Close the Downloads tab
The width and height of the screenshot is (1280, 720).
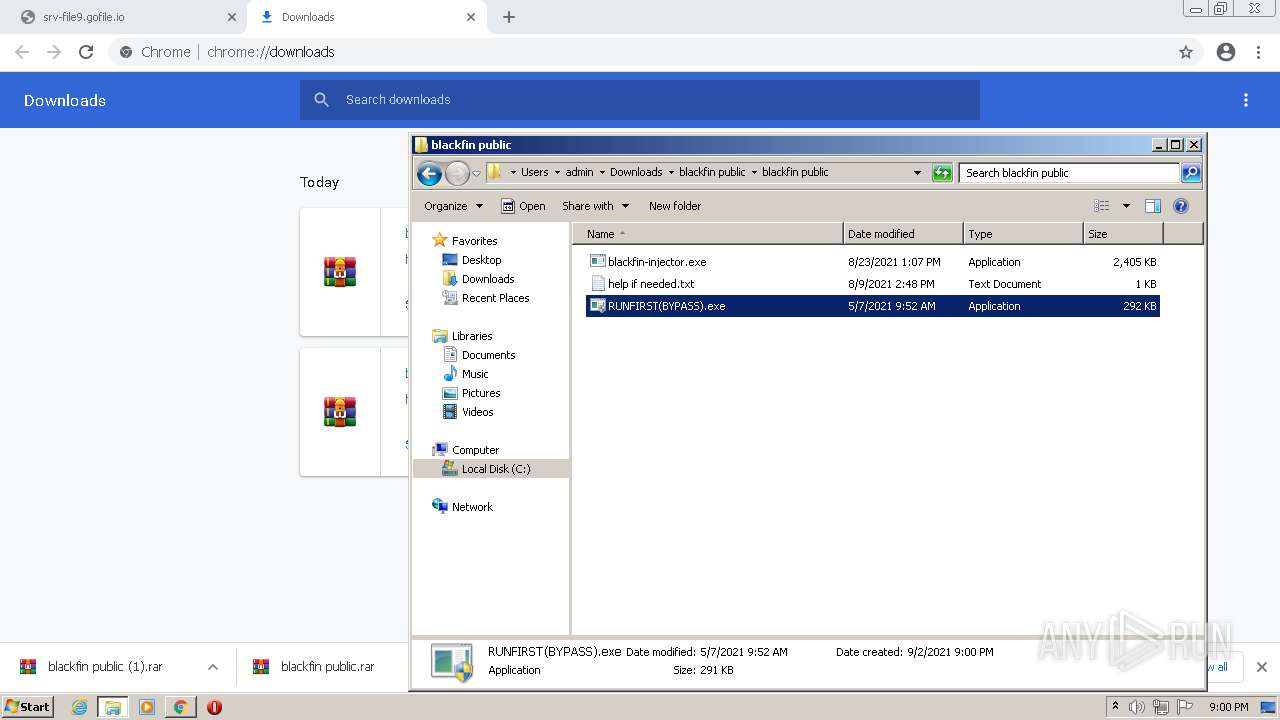[471, 17]
